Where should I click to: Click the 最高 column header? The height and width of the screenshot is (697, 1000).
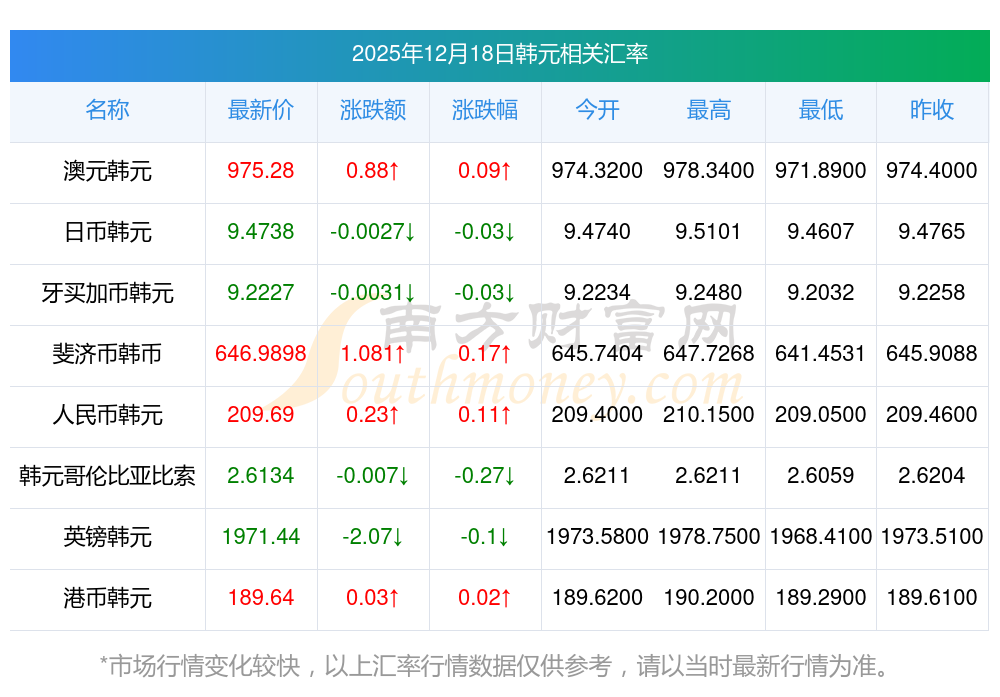tap(709, 110)
